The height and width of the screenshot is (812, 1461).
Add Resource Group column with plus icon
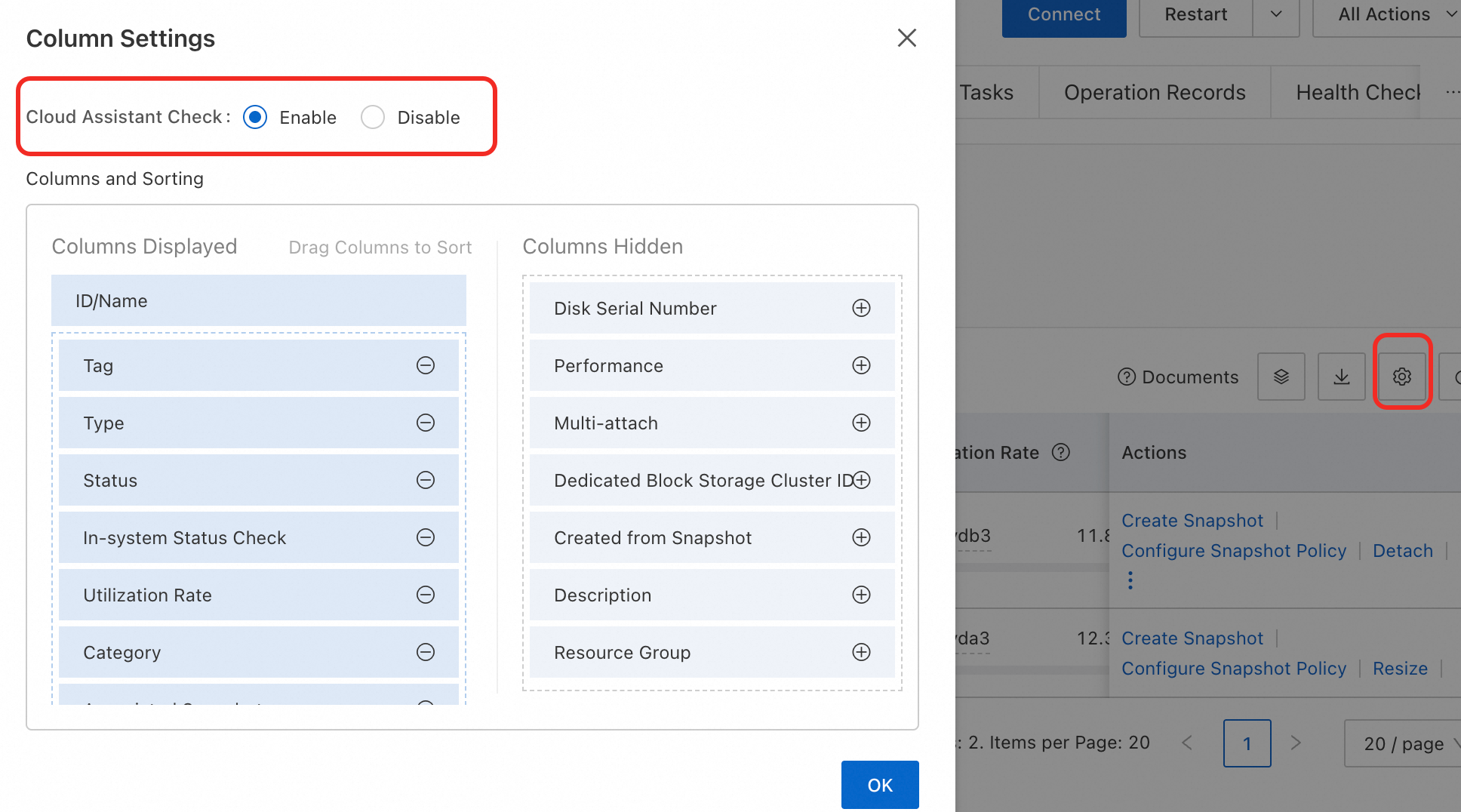(861, 652)
